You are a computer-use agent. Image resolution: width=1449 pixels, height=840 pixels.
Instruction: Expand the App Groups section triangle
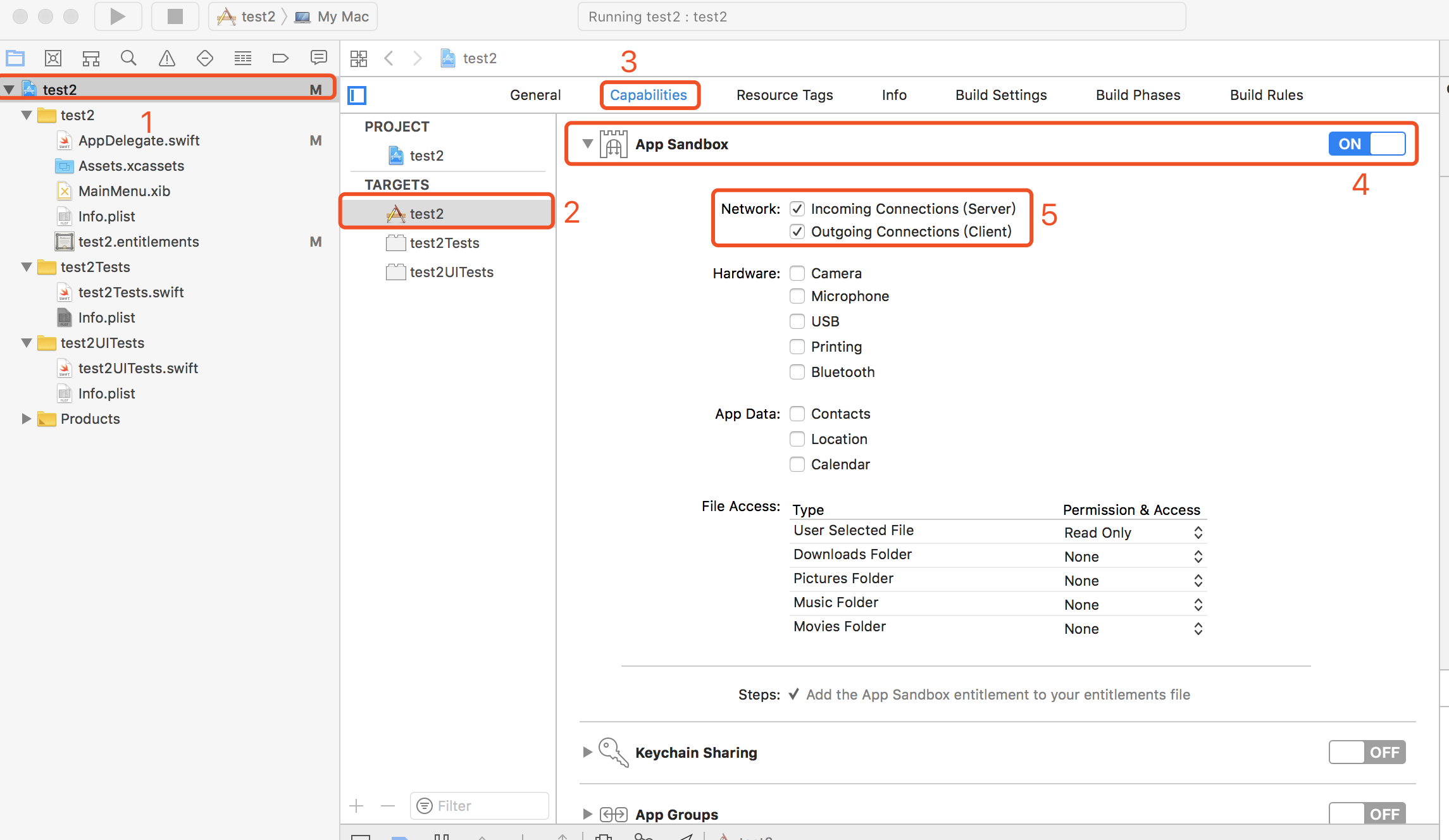587,814
